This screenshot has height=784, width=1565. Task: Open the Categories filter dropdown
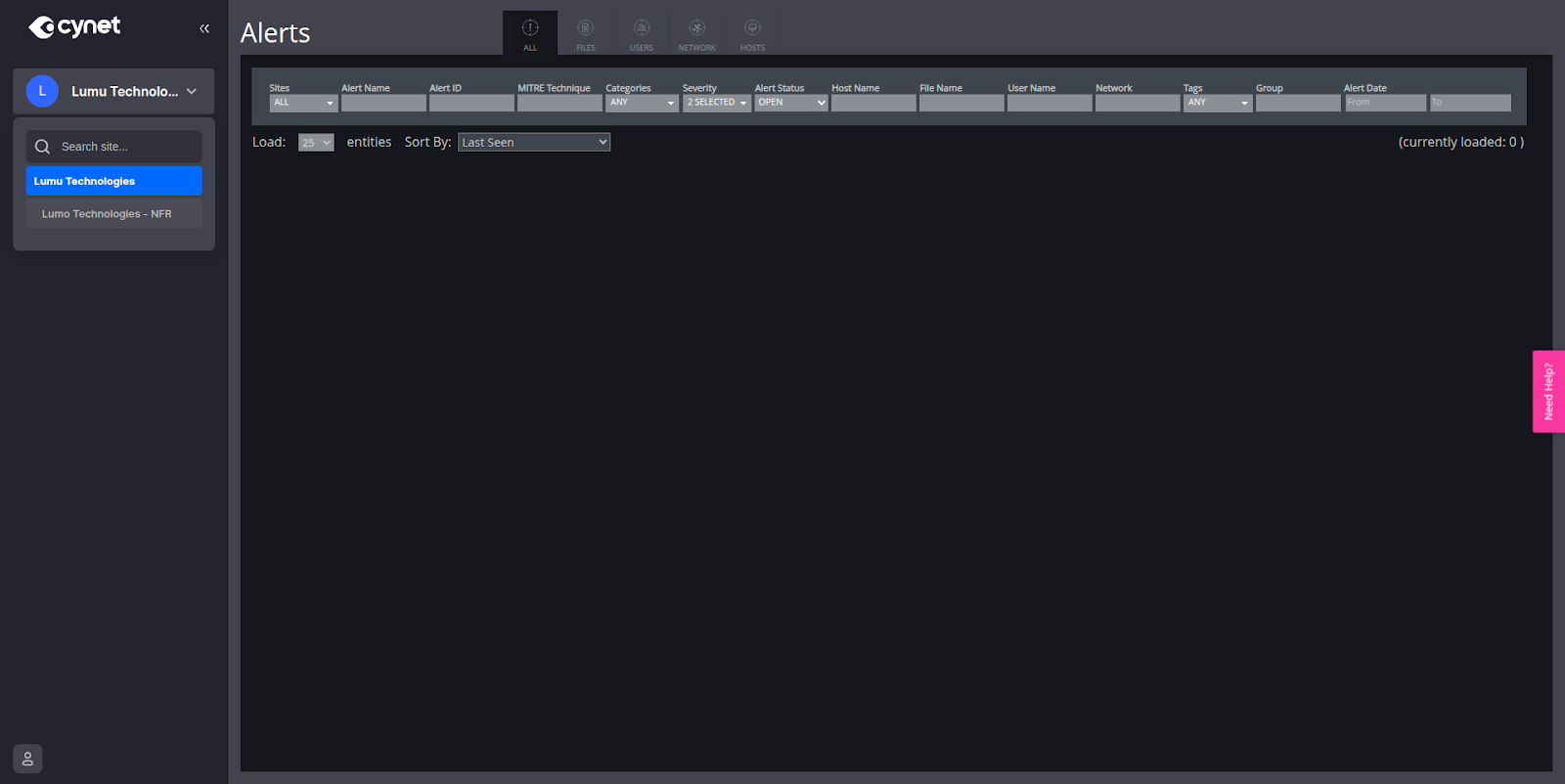coord(642,103)
